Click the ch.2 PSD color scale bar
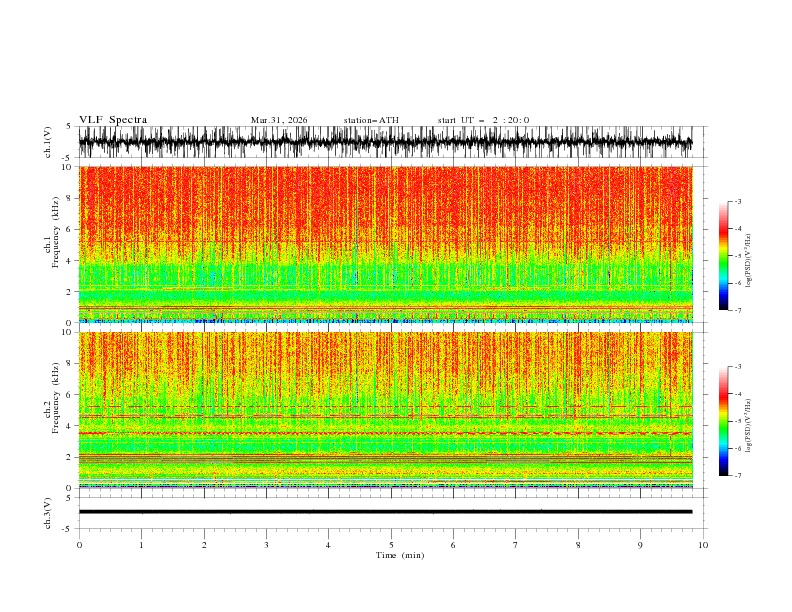The width and height of the screenshot is (792, 612). (x=723, y=421)
